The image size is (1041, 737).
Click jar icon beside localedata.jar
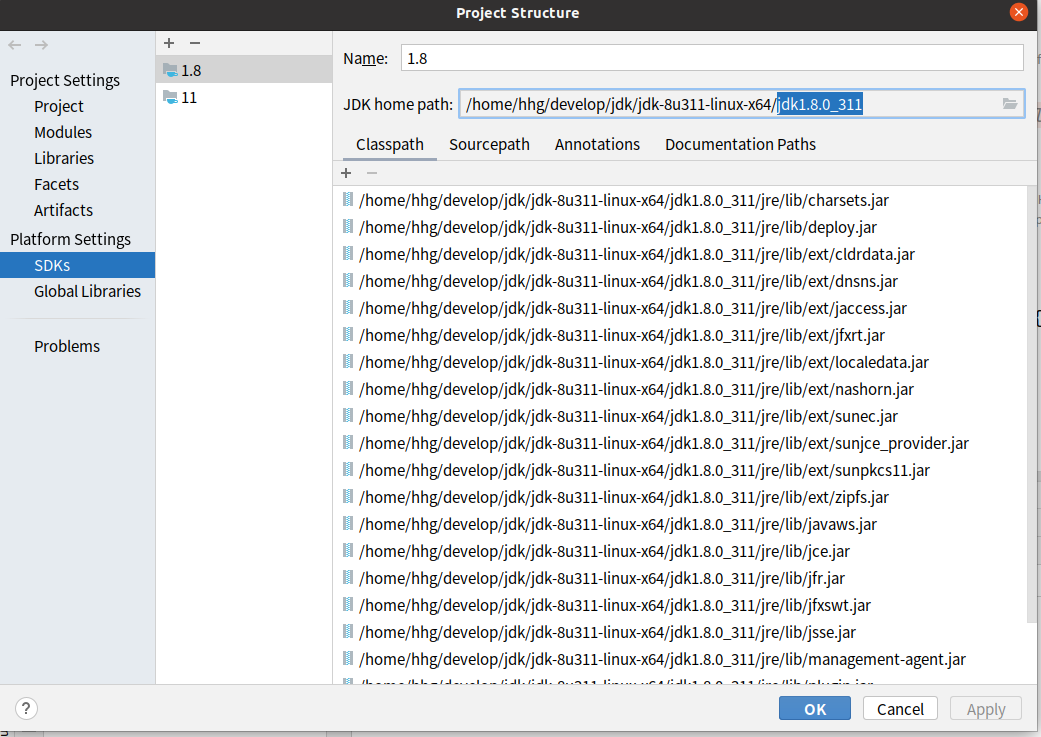348,361
